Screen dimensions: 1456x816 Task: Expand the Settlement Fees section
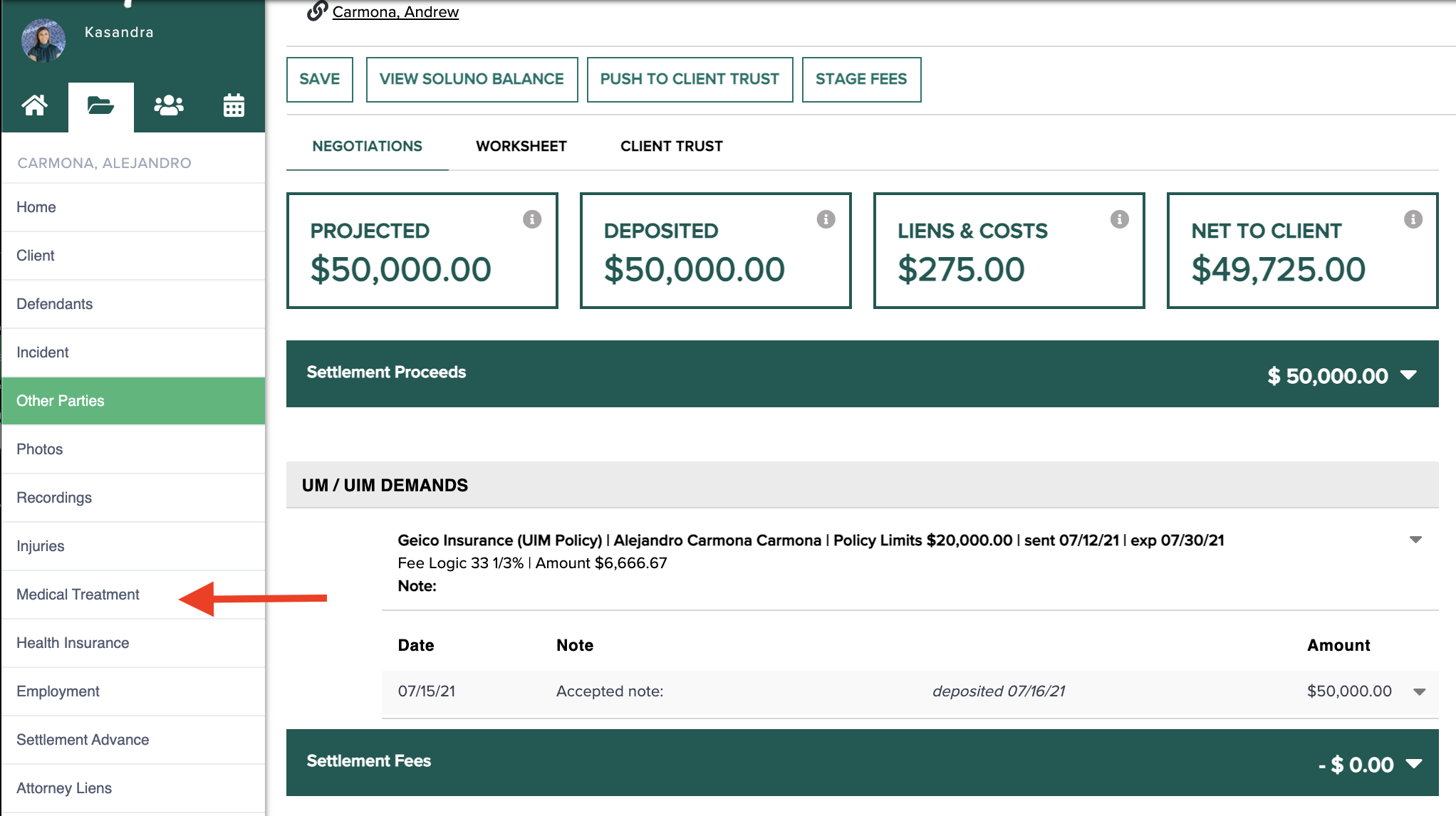click(1414, 763)
